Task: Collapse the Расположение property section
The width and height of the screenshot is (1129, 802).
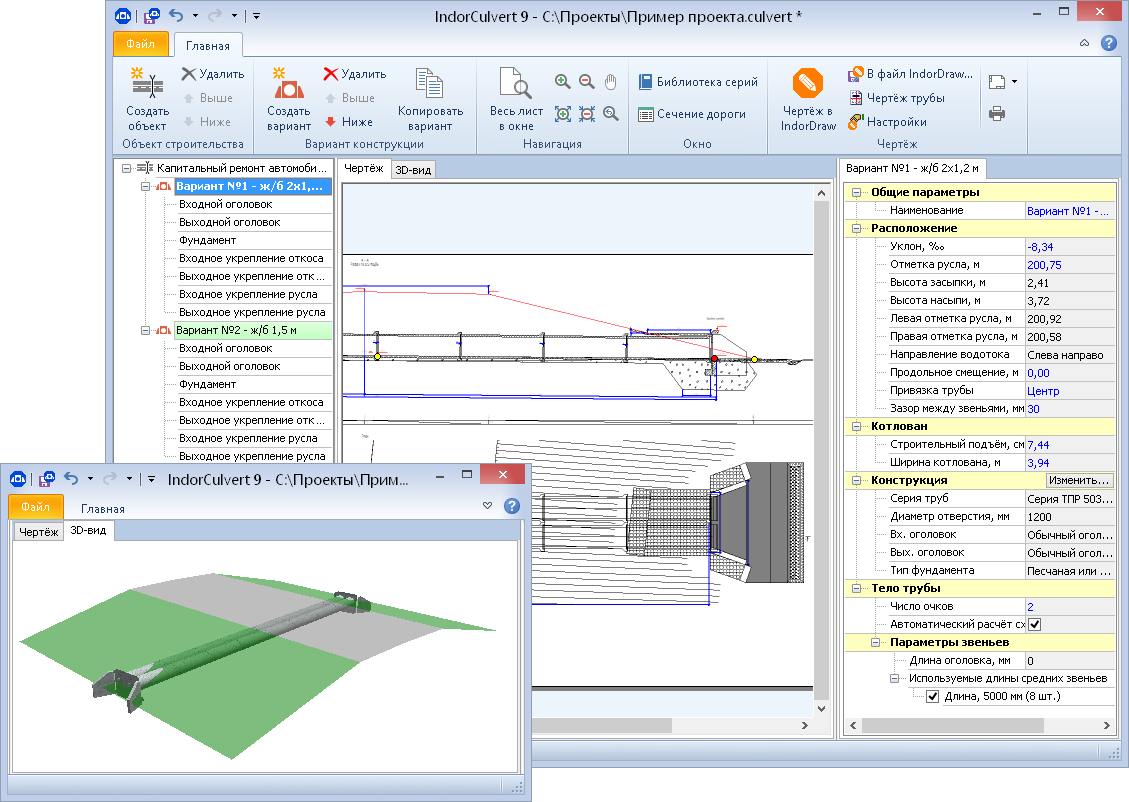Action: click(856, 228)
